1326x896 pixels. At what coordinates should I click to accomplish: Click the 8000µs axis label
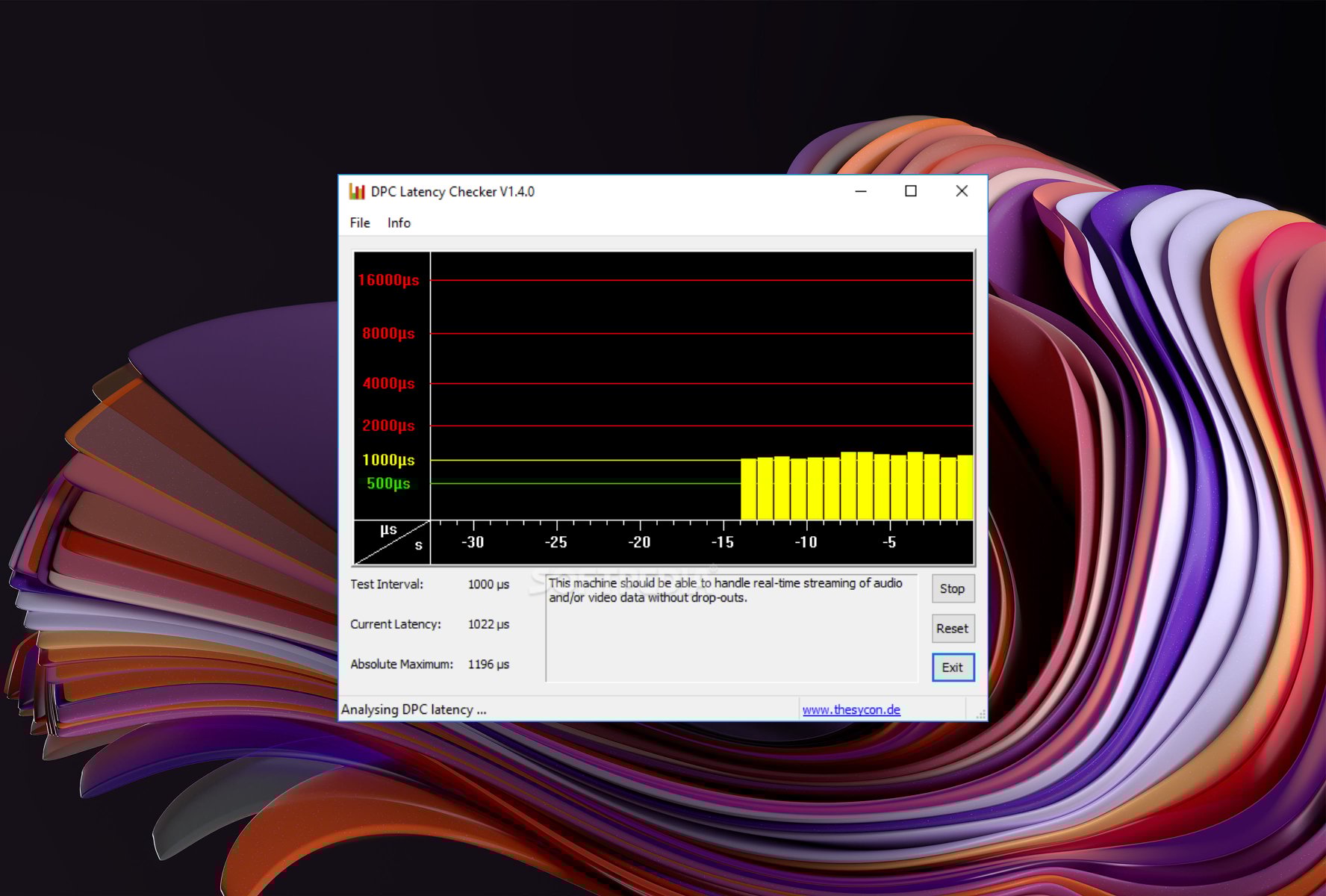click(388, 333)
